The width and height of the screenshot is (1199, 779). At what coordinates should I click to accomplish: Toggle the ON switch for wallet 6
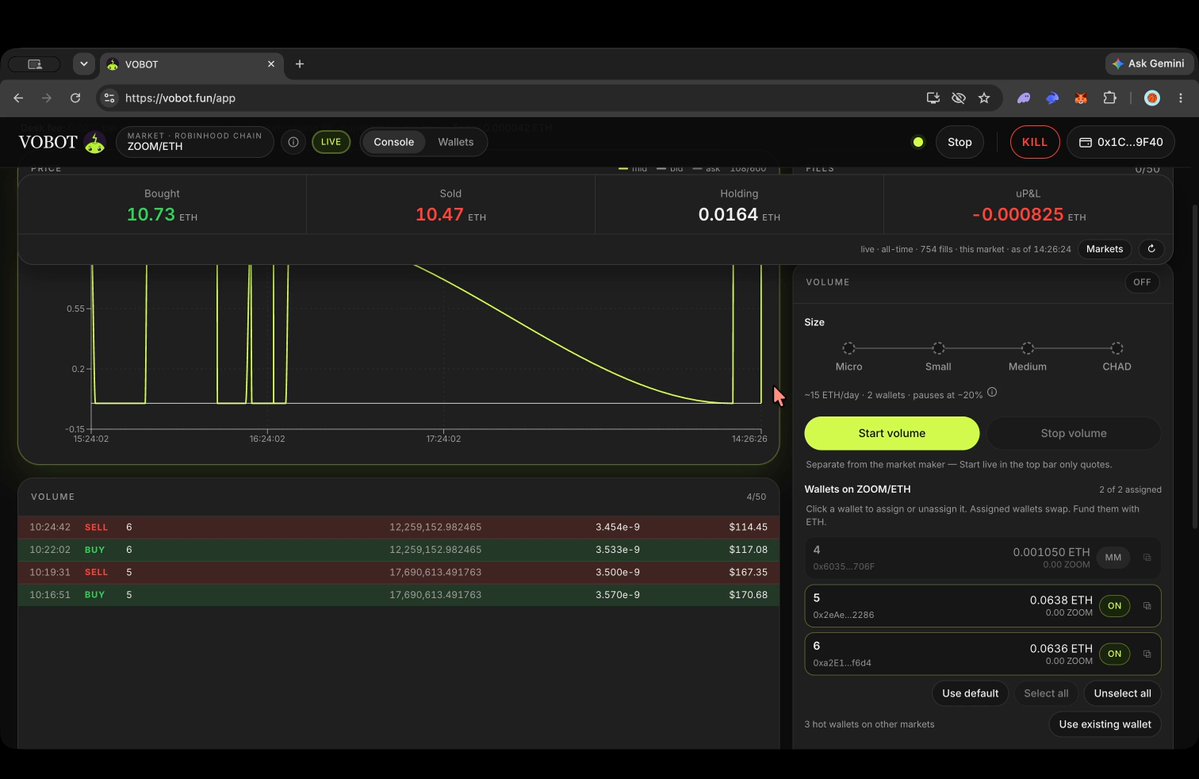(1114, 654)
